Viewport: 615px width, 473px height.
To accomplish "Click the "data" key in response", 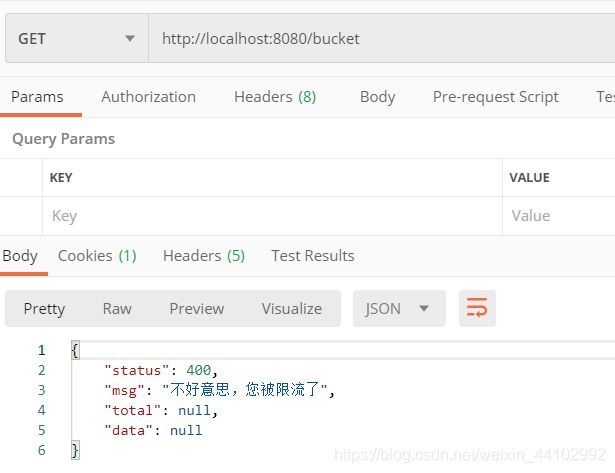I will (x=129, y=431).
